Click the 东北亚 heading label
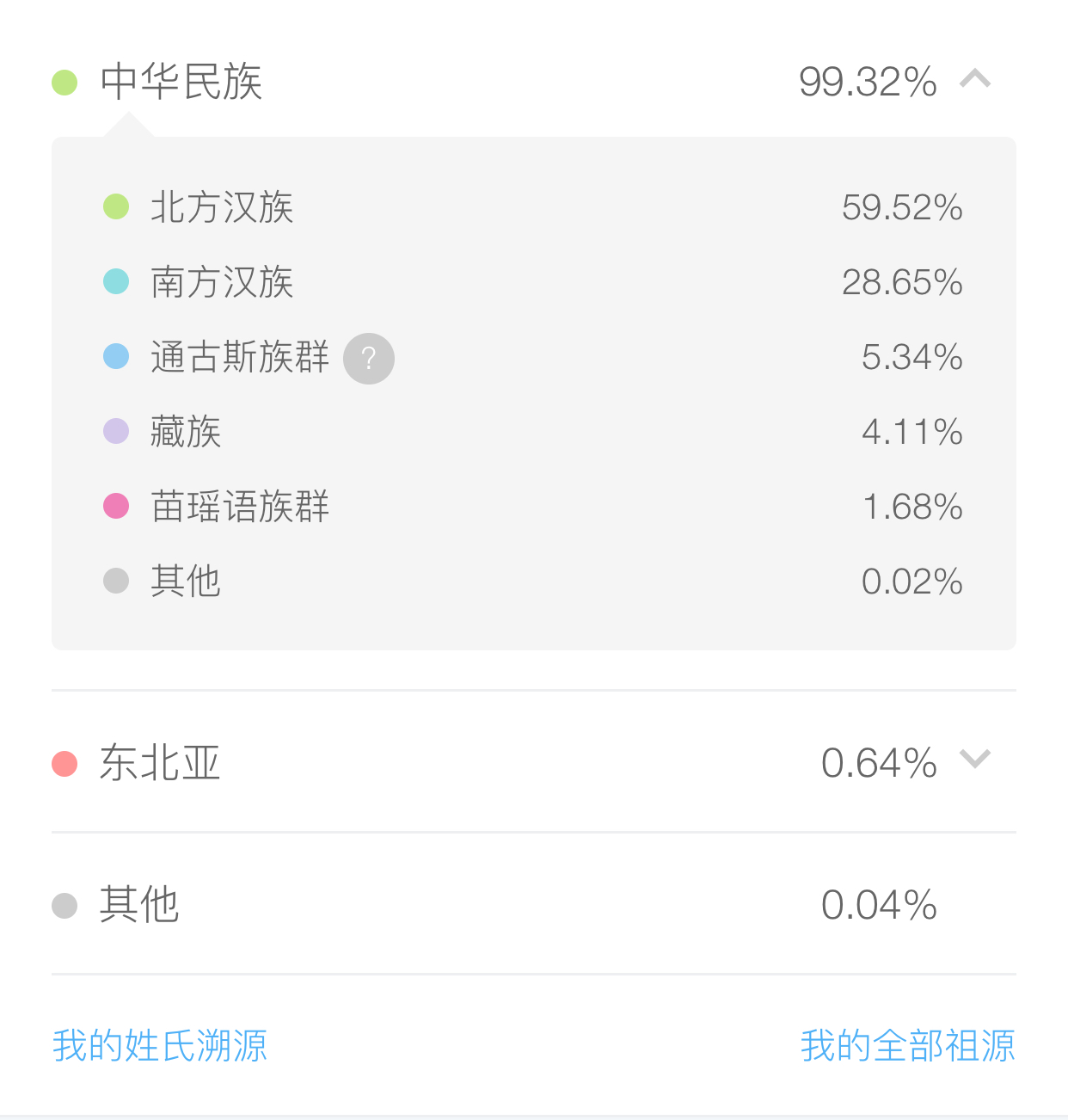The height and width of the screenshot is (1120, 1068). (160, 763)
